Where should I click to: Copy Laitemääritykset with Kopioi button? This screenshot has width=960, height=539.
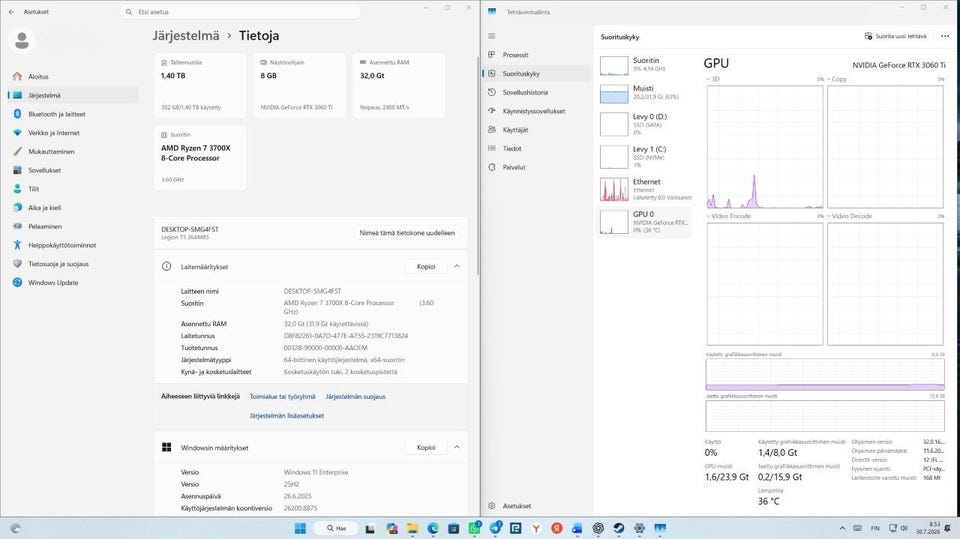(426, 266)
